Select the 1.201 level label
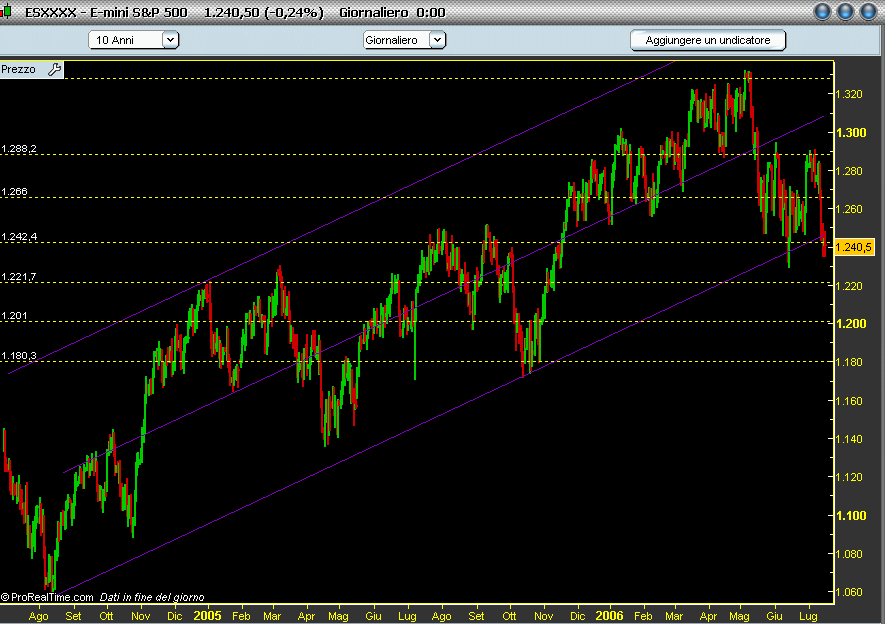Image resolution: width=885 pixels, height=624 pixels. [x=14, y=316]
